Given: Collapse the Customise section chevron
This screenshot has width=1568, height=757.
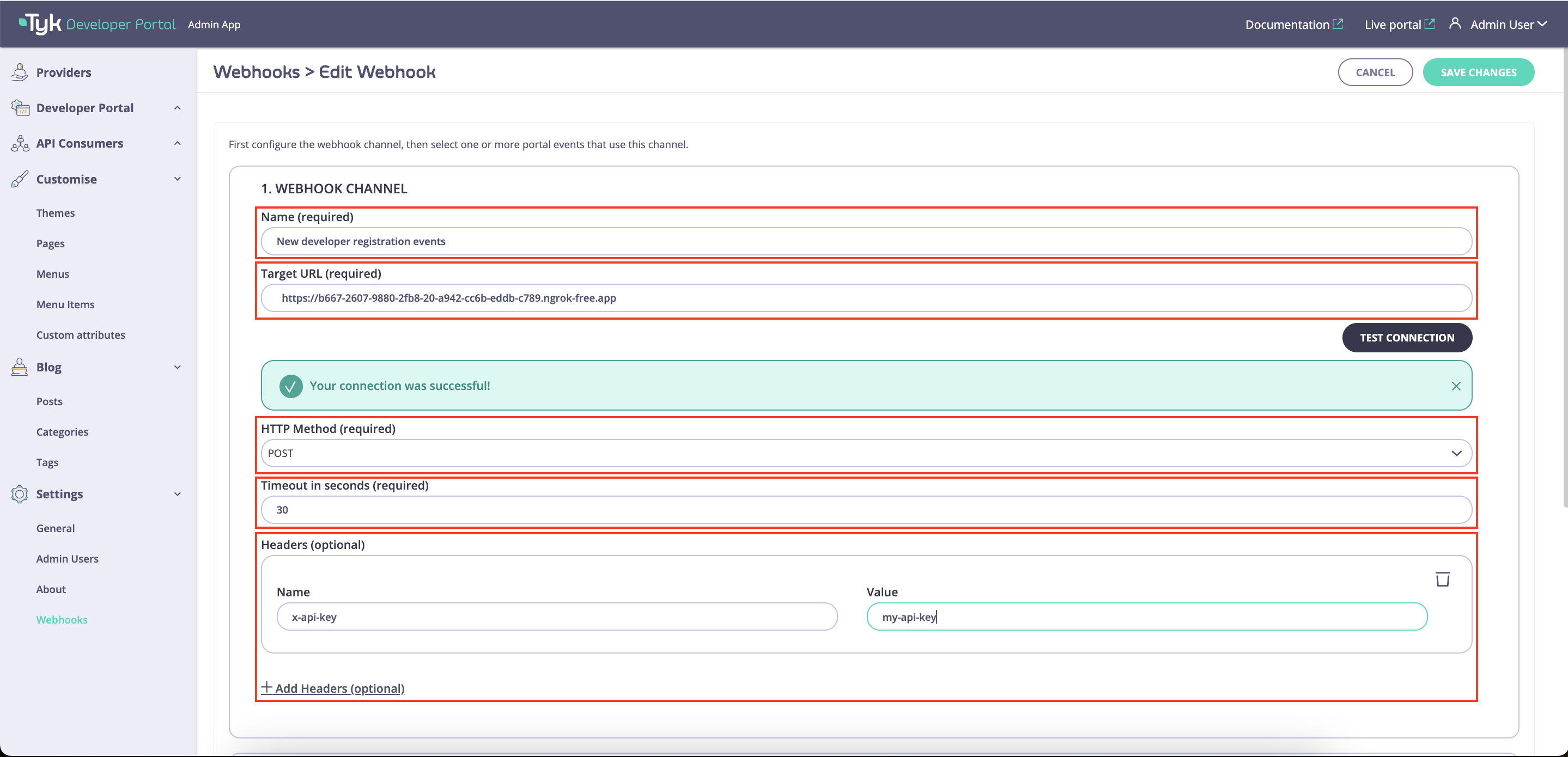Looking at the screenshot, I should point(177,179).
